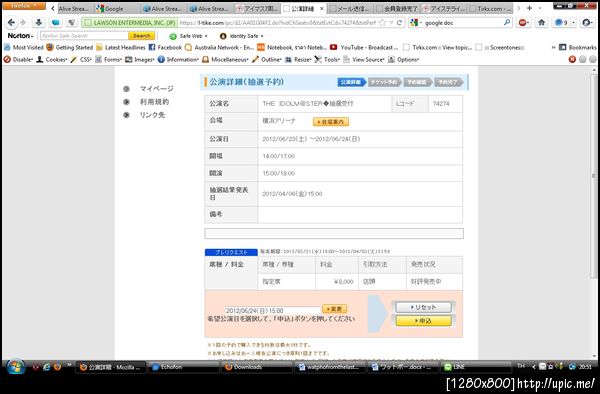Image resolution: width=600 pixels, height=394 pixels.
Task: Open the Bookmarks button at toolbar right
Action: coord(578,47)
